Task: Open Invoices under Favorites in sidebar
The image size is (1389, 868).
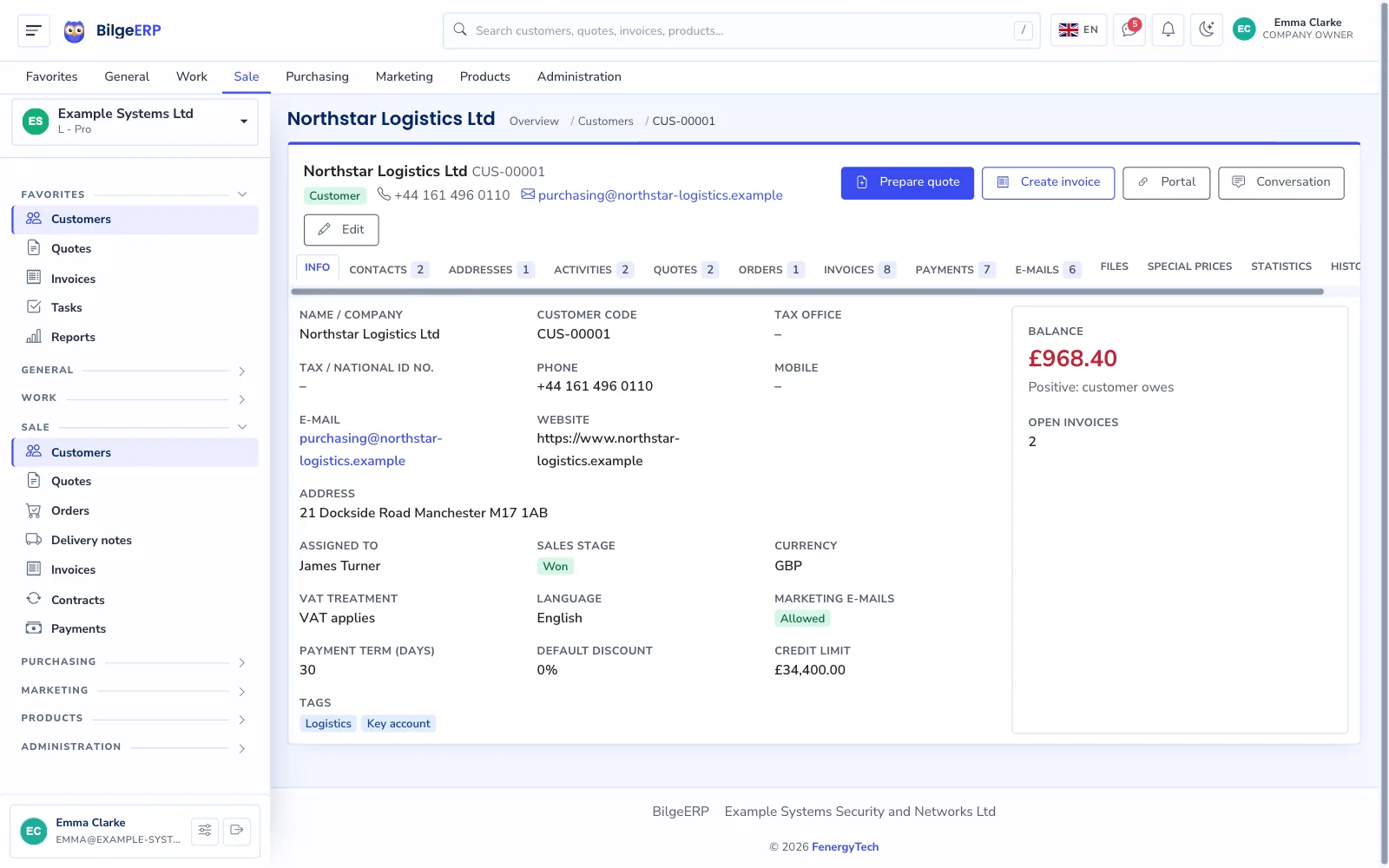Action: 135,279
